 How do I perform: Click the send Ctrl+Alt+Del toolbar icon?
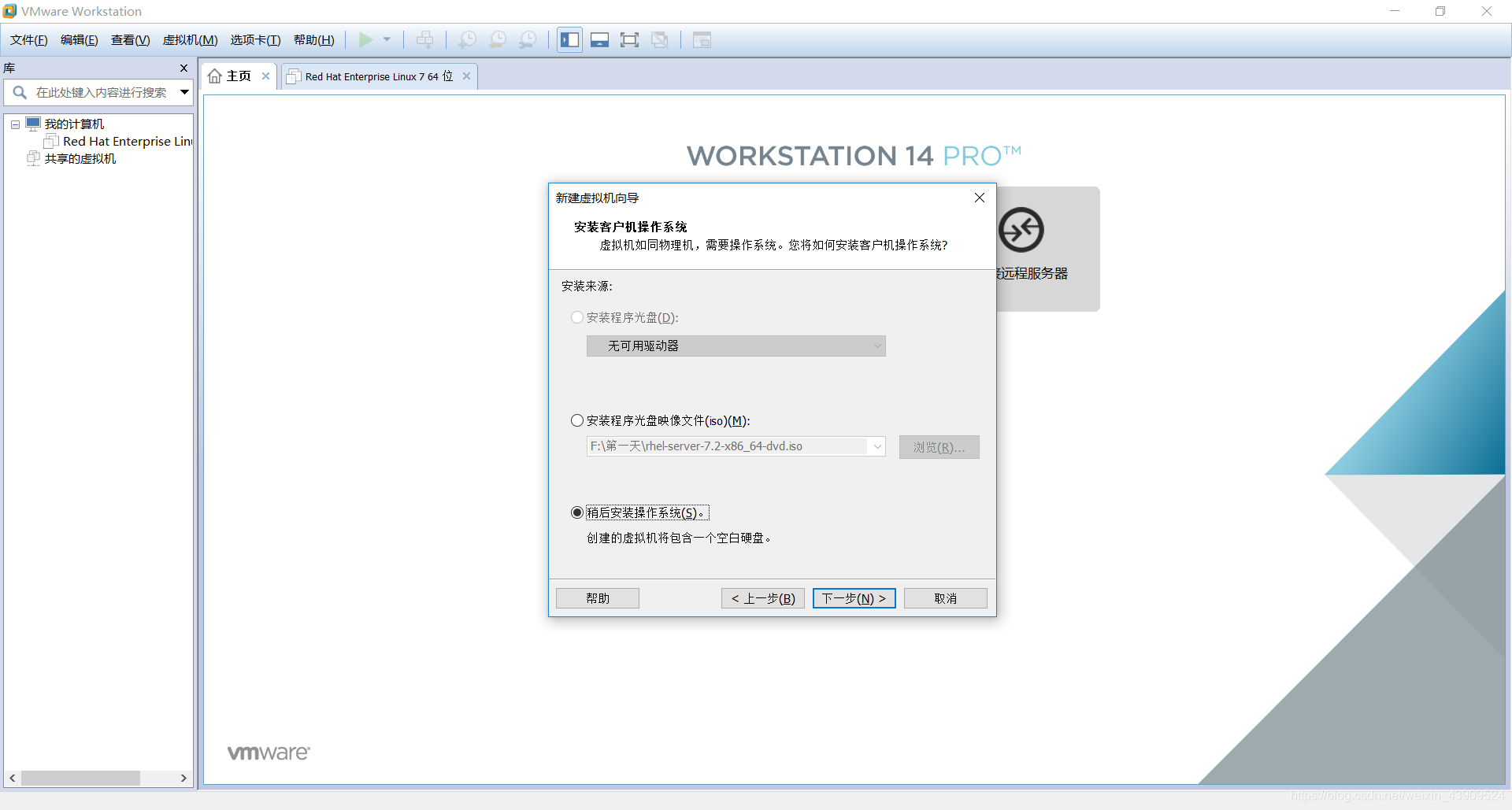click(x=424, y=39)
